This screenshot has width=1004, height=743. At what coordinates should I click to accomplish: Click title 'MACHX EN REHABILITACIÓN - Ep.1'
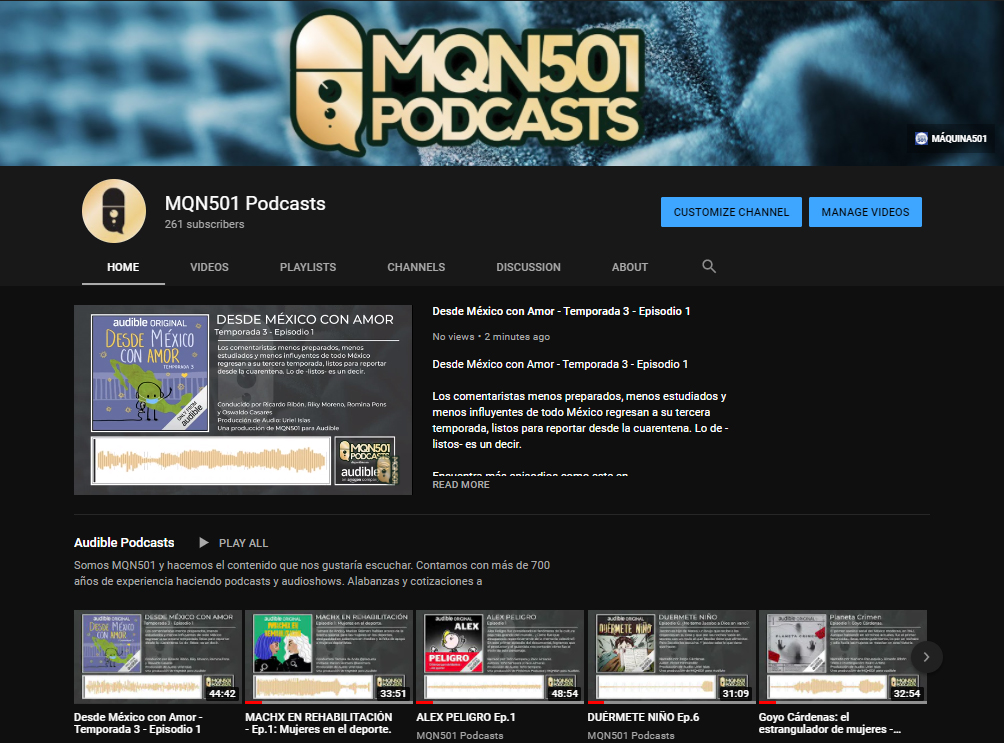319,723
